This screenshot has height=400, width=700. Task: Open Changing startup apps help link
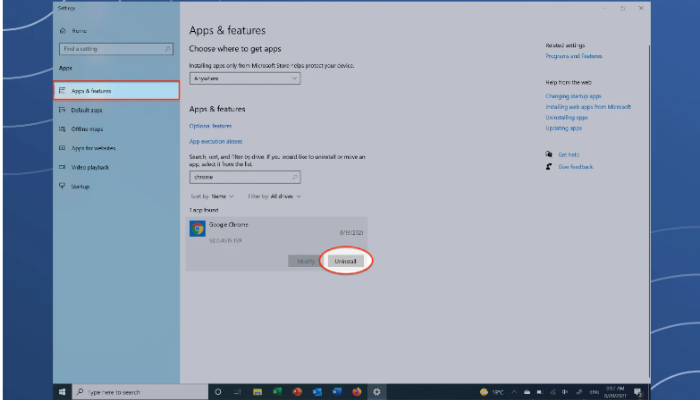[573, 96]
